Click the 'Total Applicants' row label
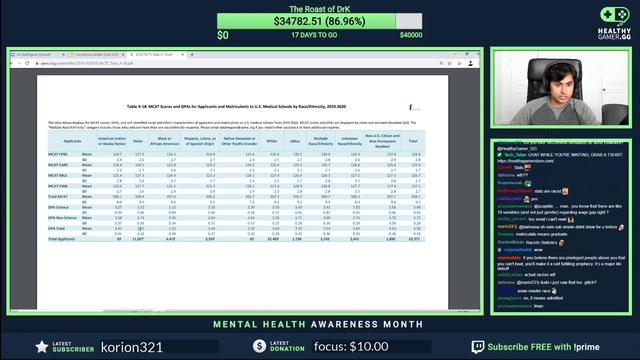Viewport: 640px width, 360px height. (62, 239)
